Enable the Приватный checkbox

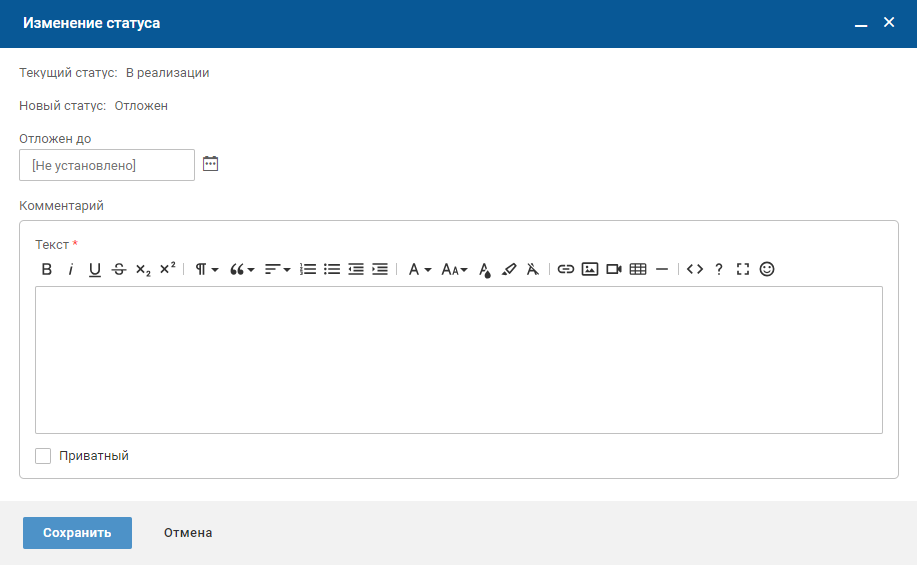click(43, 456)
